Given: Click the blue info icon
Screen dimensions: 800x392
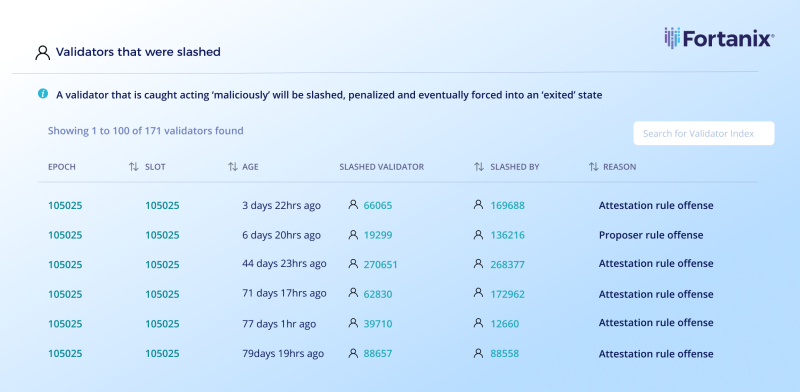Looking at the screenshot, I should coord(43,93).
